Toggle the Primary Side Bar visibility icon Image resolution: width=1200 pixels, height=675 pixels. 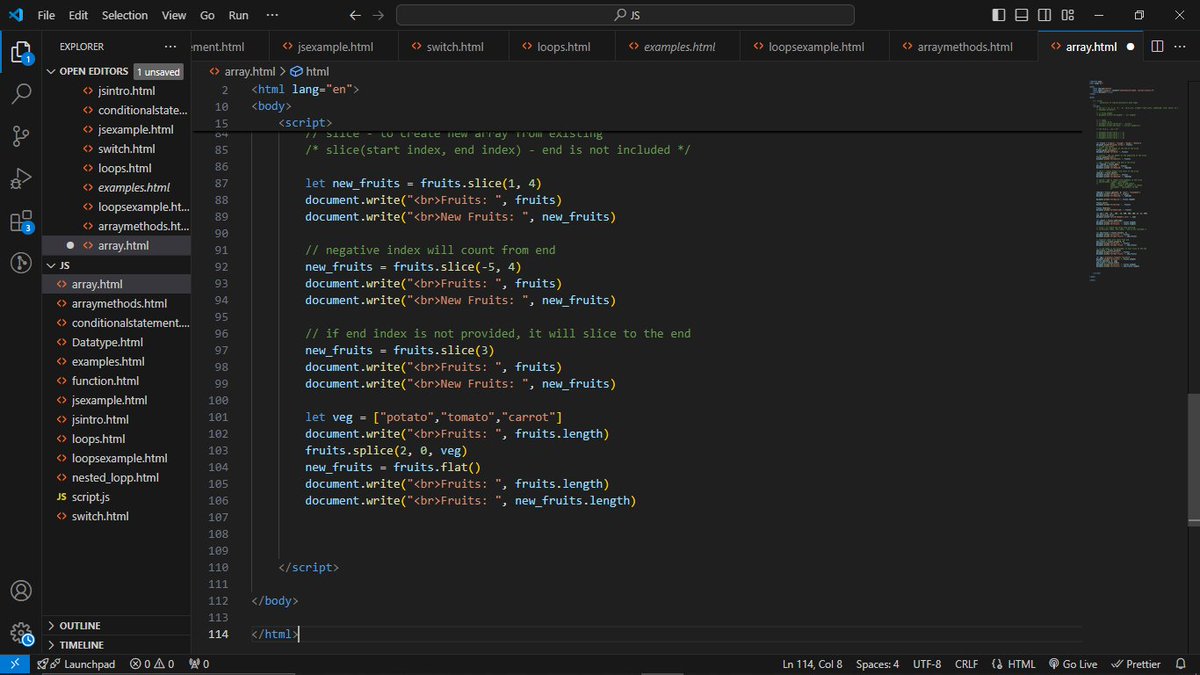click(x=997, y=15)
